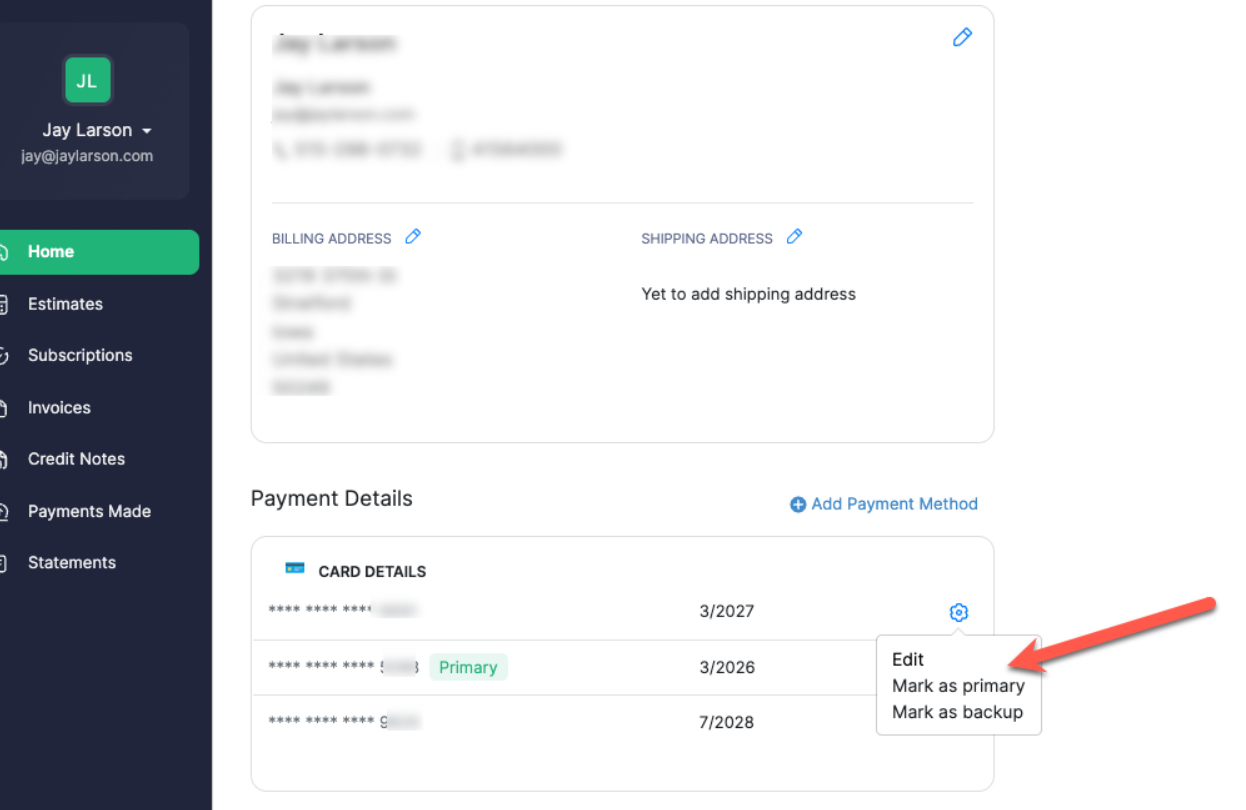
Task: Open Estimates in the sidebar
Action: point(65,304)
